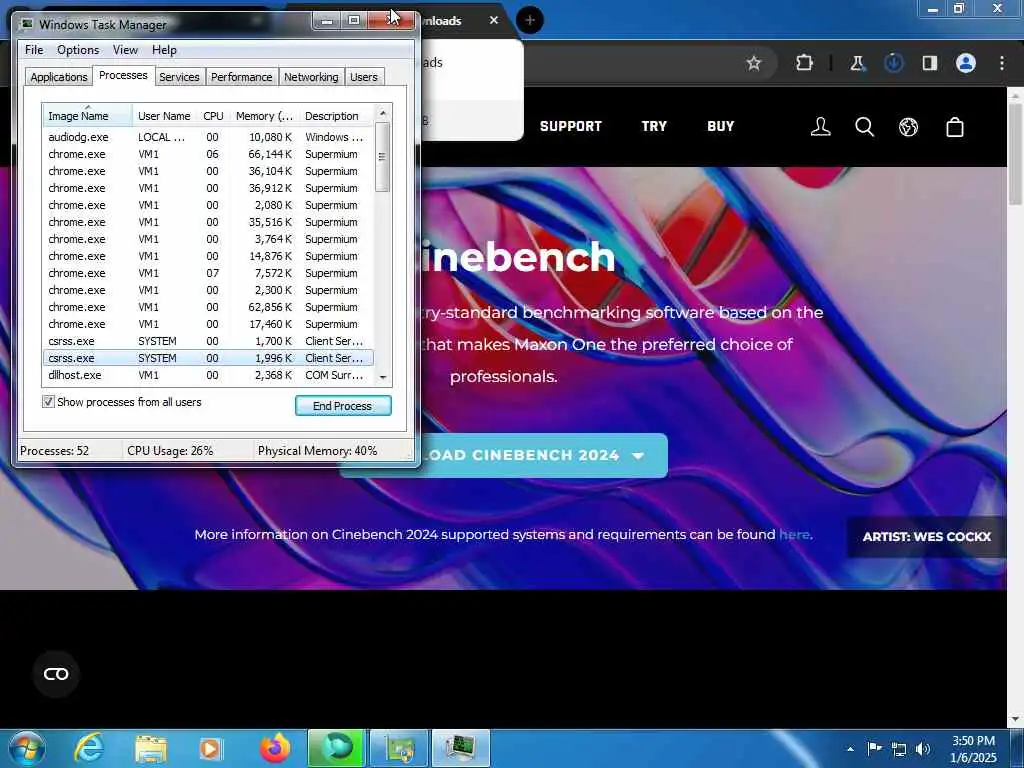Screen dimensions: 1024x768
Task: Bookmark this page with the star icon
Action: pyautogui.click(x=754, y=63)
